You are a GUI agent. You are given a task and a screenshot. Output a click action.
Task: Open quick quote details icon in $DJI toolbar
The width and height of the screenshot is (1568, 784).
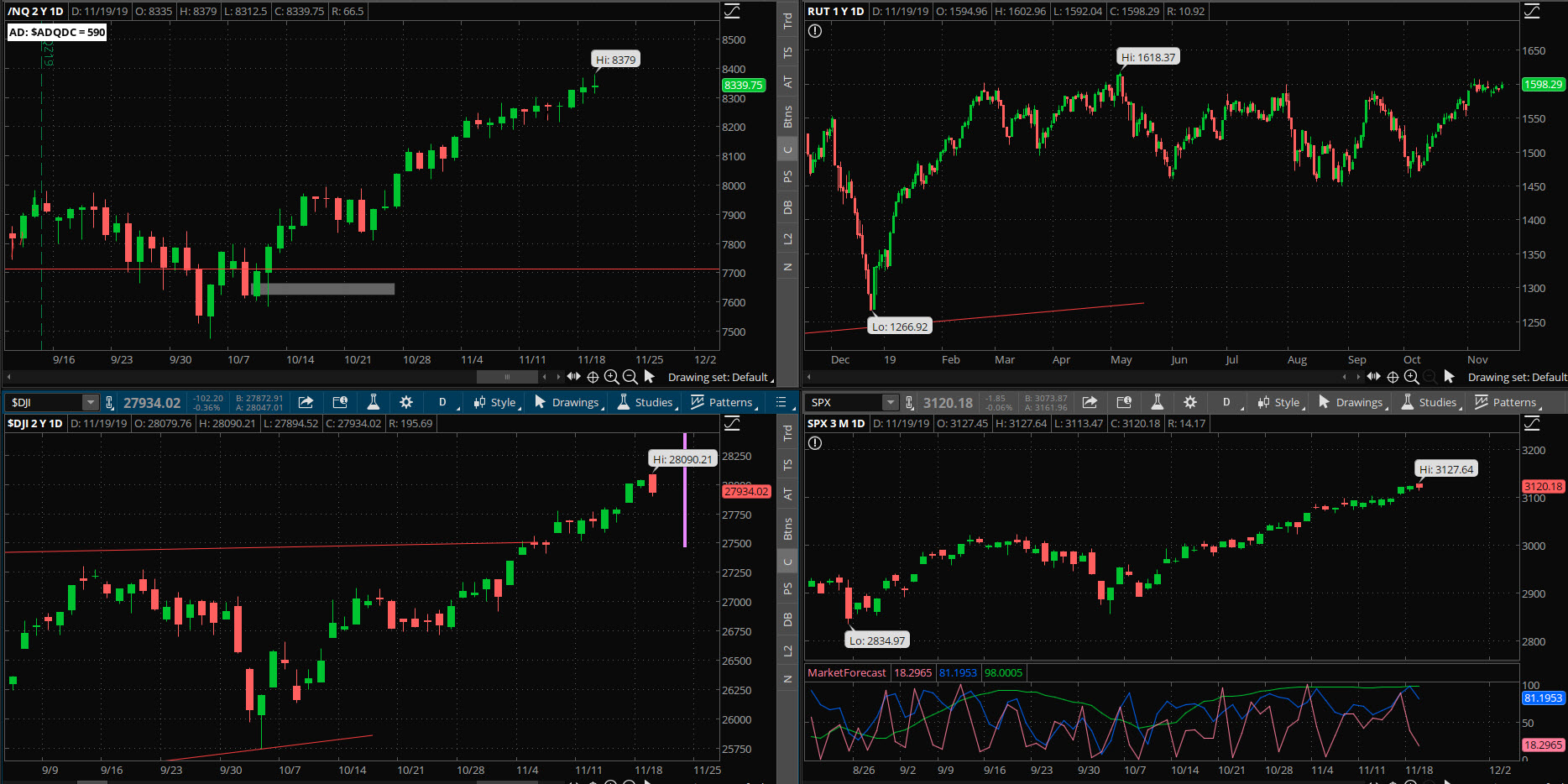coord(340,402)
